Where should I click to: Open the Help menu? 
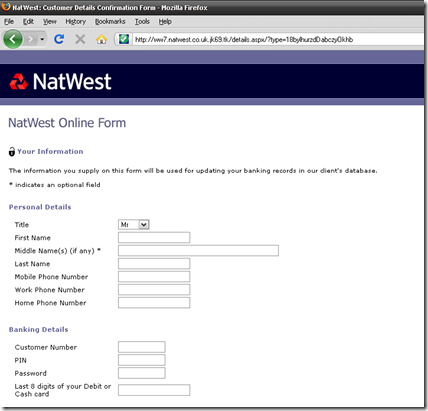[x=165, y=22]
